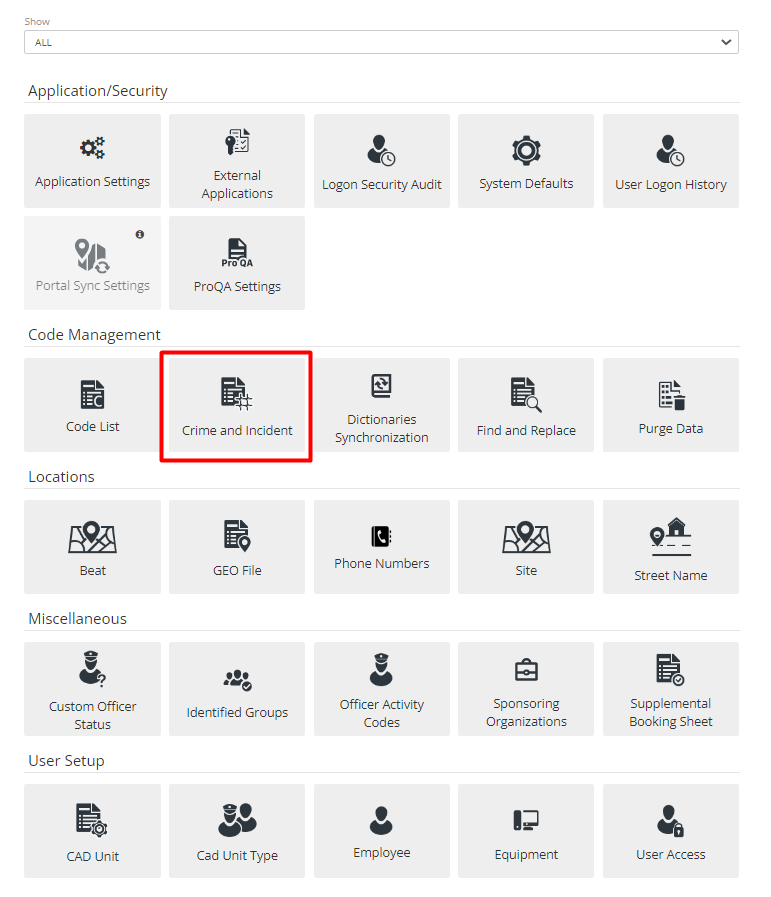Open Identified Groups tile
This screenshot has width=771, height=897.
[x=237, y=689]
